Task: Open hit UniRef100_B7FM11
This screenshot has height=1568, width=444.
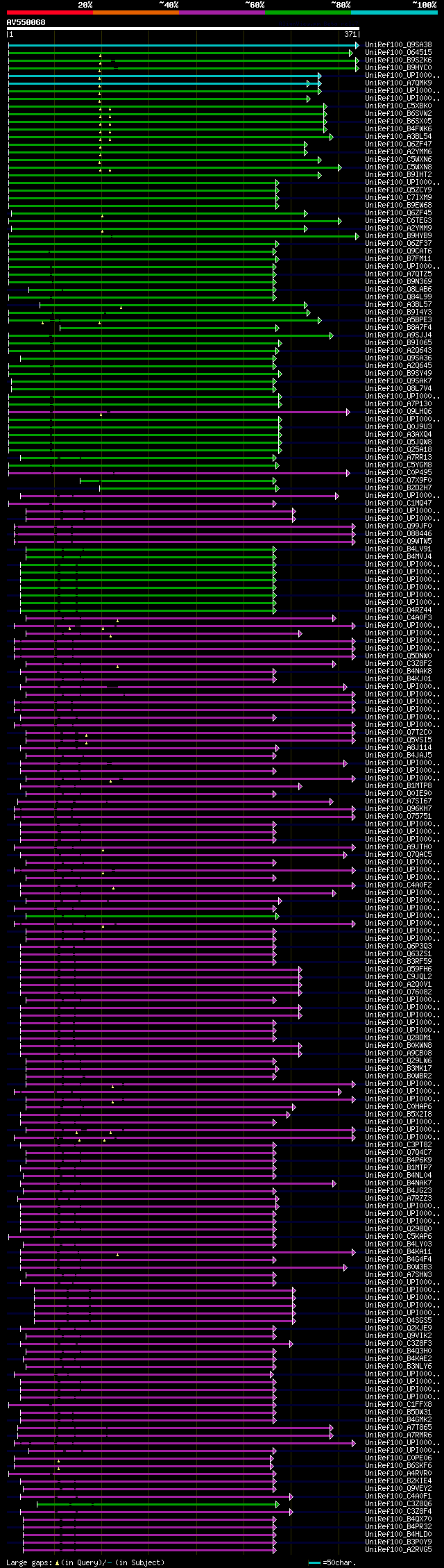Action: point(398,258)
